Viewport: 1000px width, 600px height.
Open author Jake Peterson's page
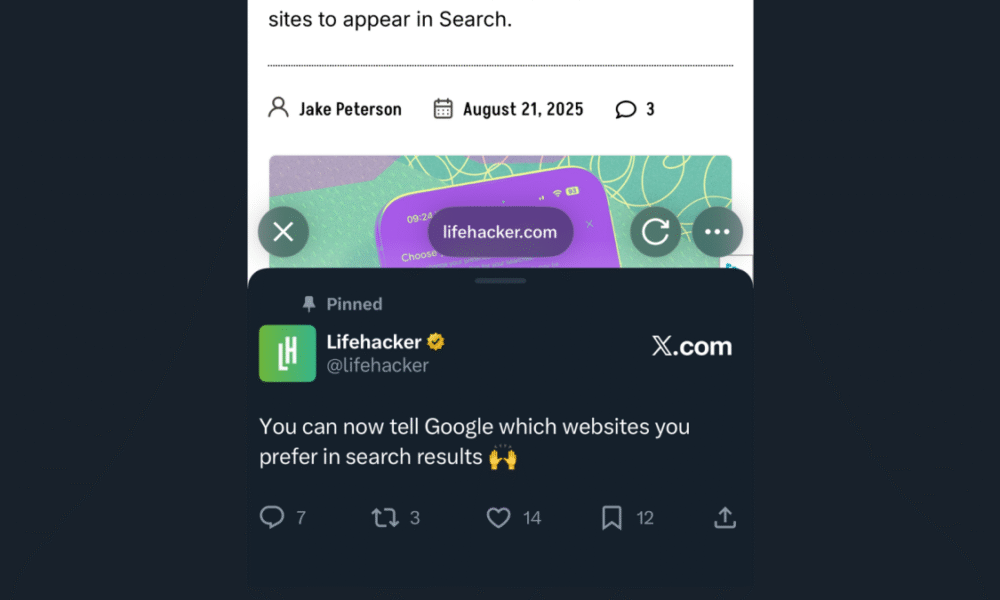coord(350,109)
